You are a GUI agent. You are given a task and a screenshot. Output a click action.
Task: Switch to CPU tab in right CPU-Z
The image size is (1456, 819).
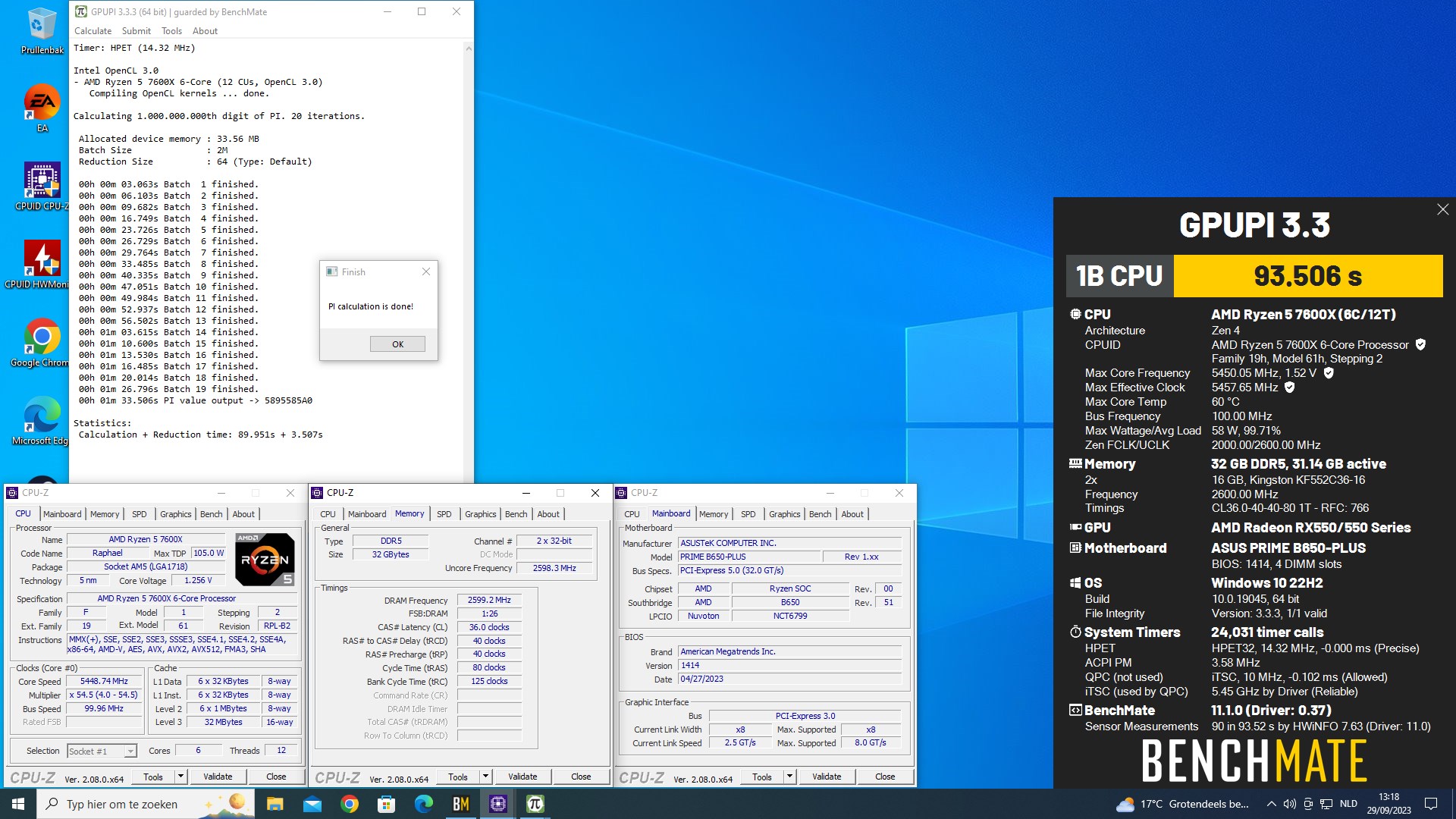632,514
